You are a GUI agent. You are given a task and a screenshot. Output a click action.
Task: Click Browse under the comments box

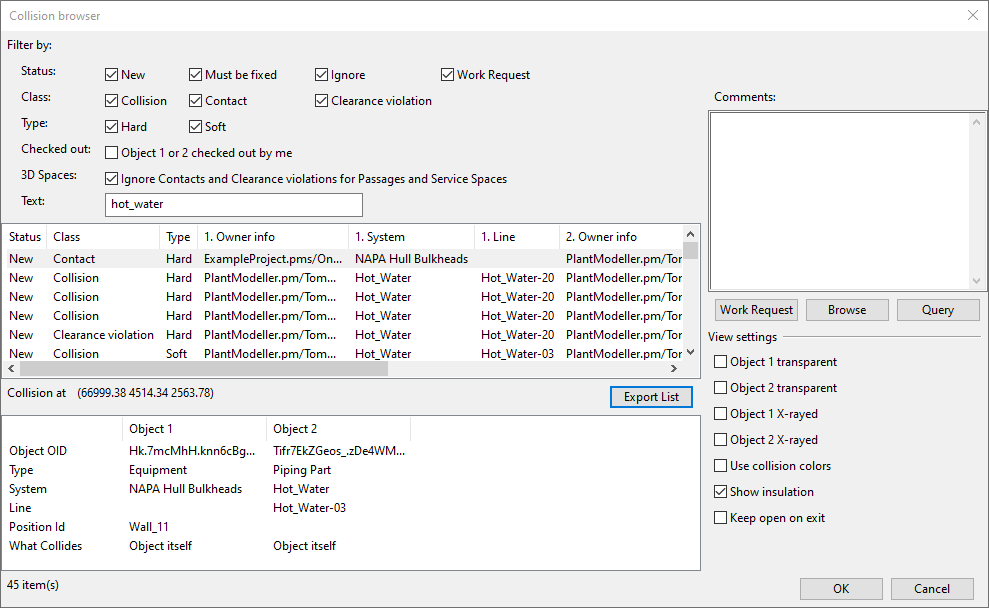click(846, 310)
